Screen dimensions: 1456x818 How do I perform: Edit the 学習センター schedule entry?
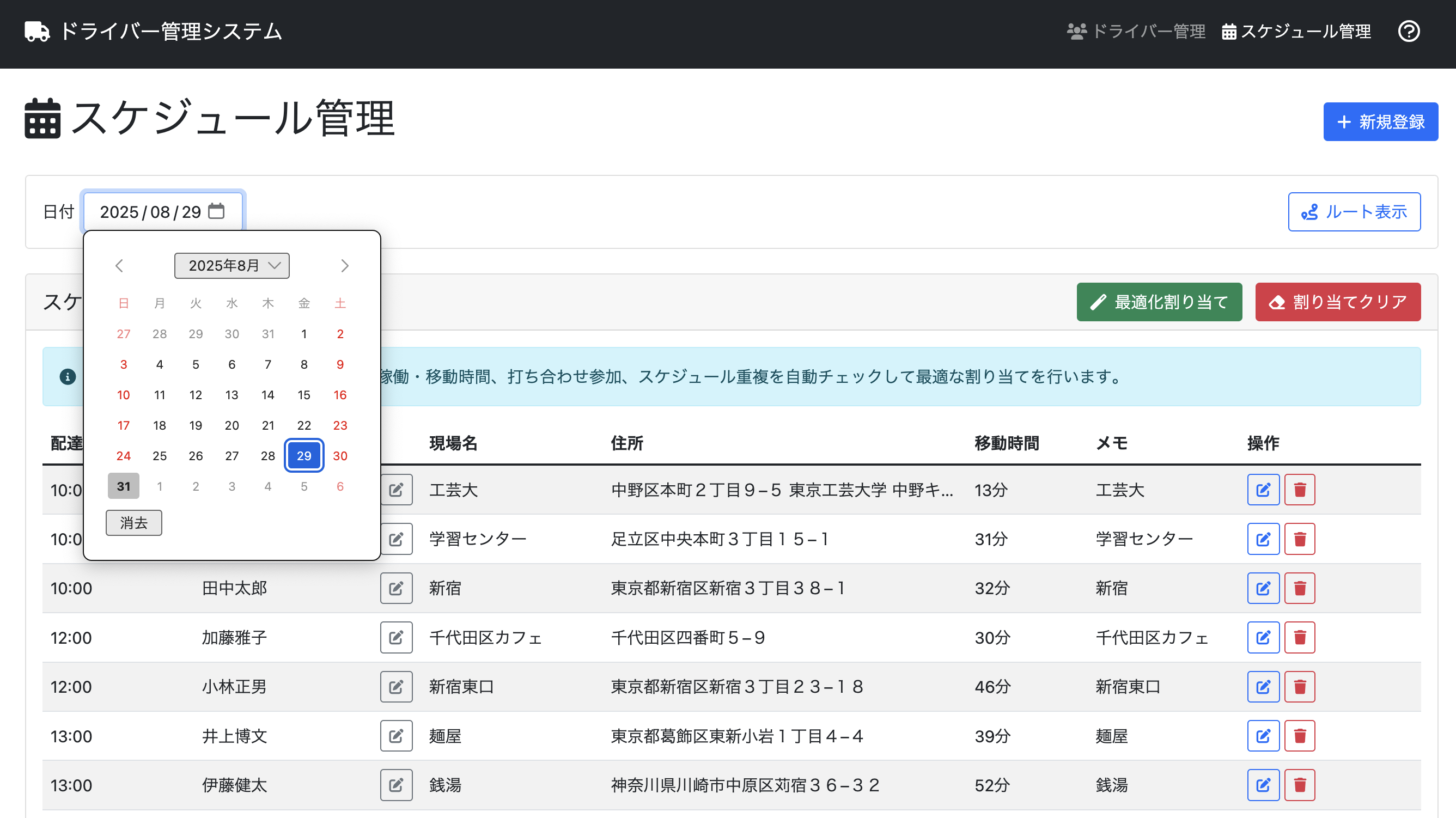tap(1263, 539)
